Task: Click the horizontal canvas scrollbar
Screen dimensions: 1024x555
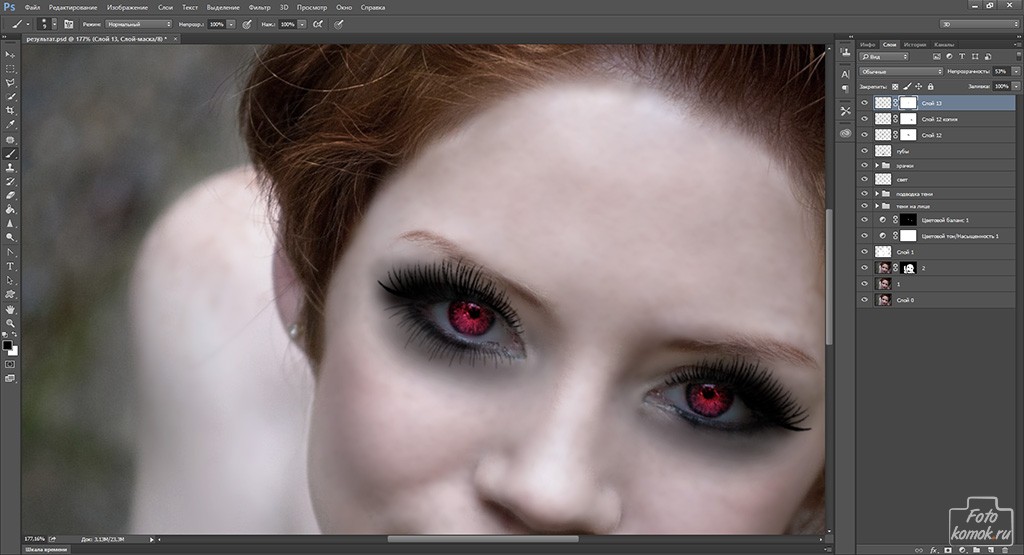Action: [x=483, y=539]
